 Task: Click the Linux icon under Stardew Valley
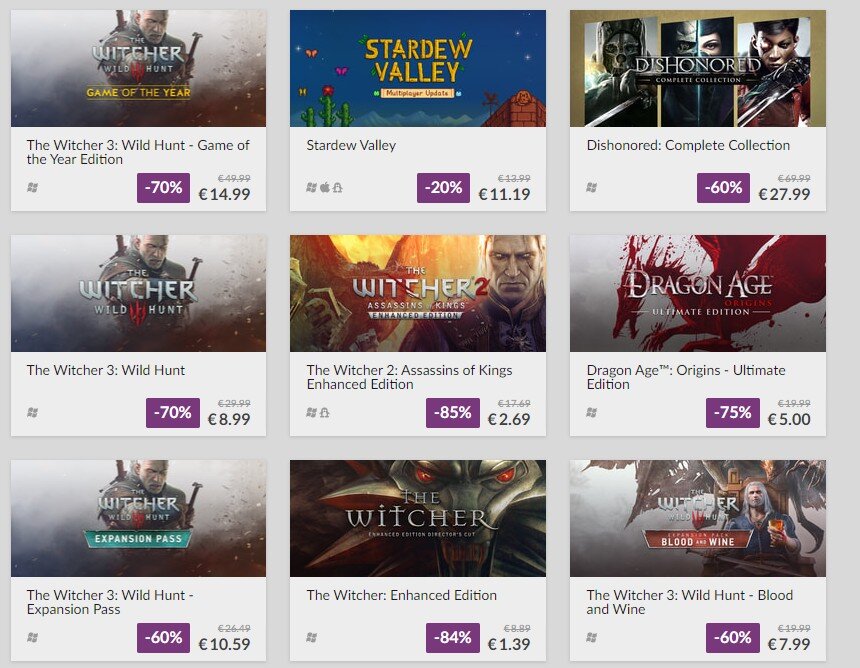pos(337,188)
